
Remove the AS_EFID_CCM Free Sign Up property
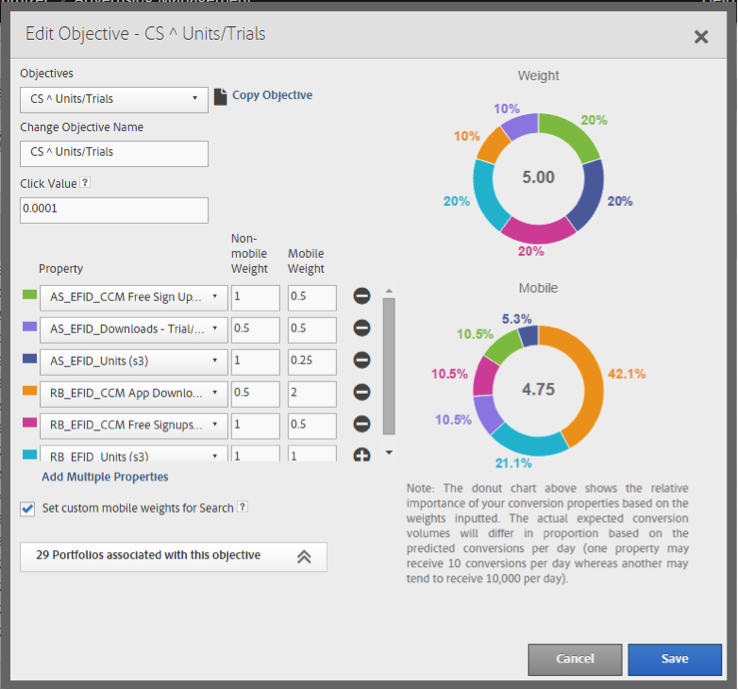[361, 296]
